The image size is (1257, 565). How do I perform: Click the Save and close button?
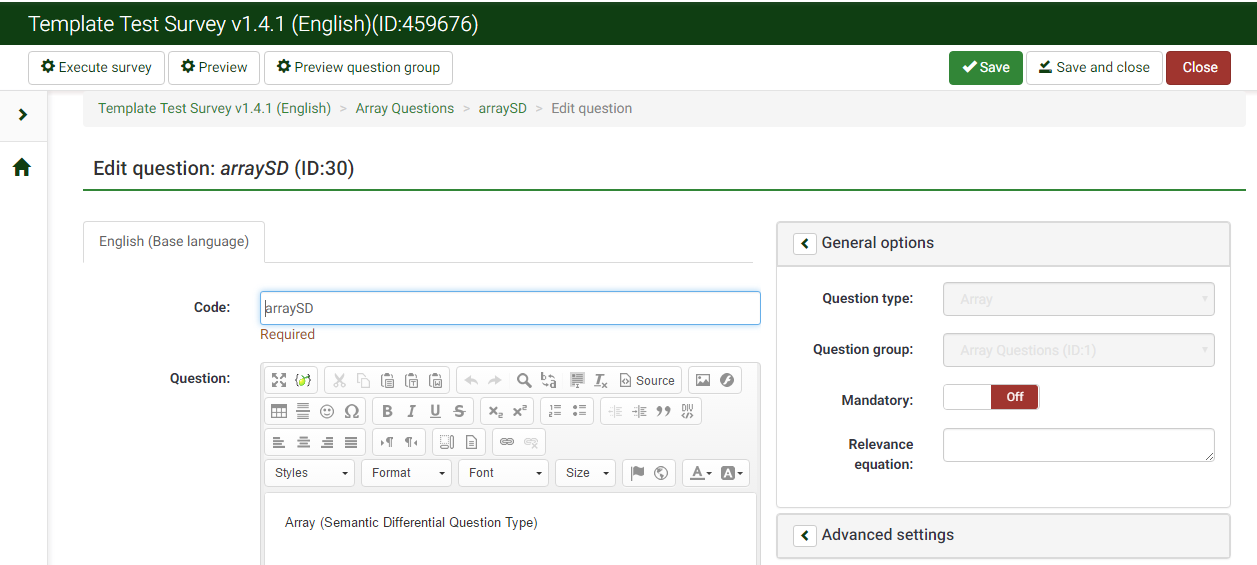[1094, 68]
